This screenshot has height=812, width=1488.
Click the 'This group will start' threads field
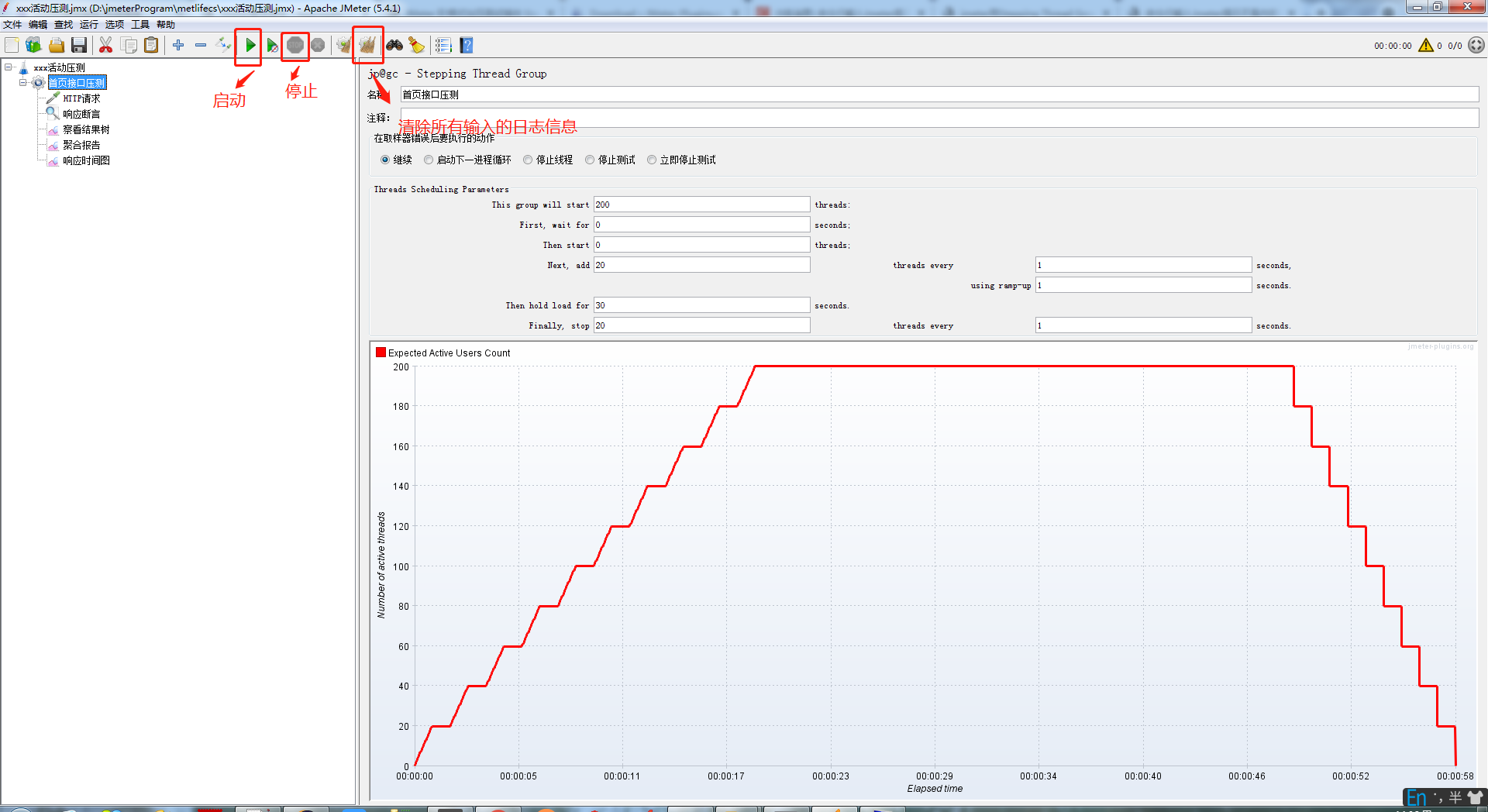tap(701, 205)
